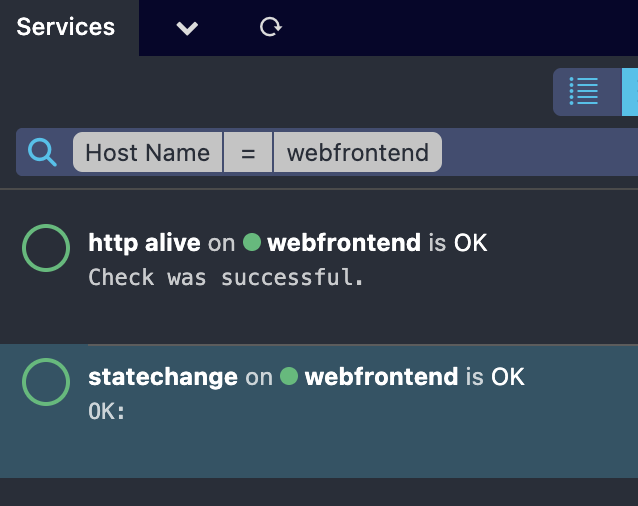Click the statechange OK state ring
Screen dimensions: 638x506
click(x=46, y=382)
